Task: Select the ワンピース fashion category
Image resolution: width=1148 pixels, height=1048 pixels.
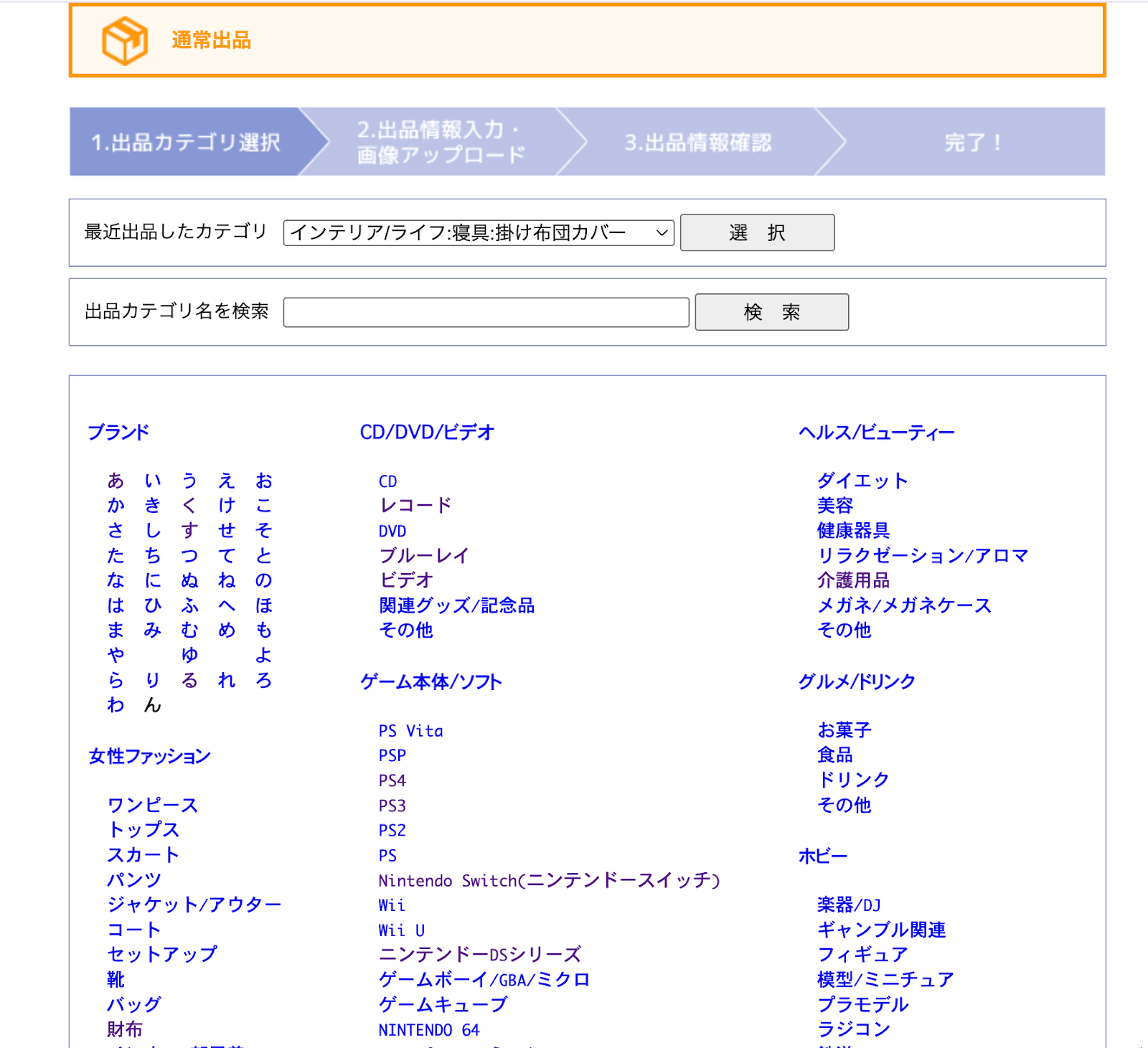Action: [152, 805]
